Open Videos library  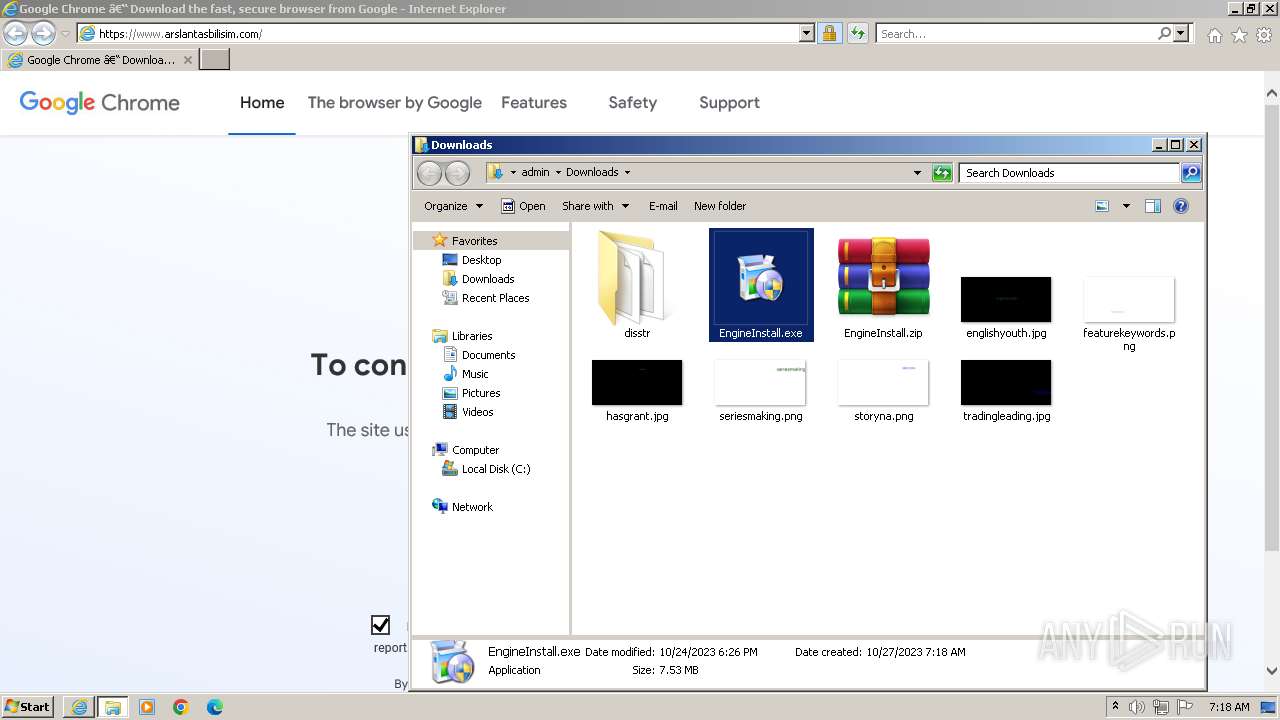coord(477,412)
